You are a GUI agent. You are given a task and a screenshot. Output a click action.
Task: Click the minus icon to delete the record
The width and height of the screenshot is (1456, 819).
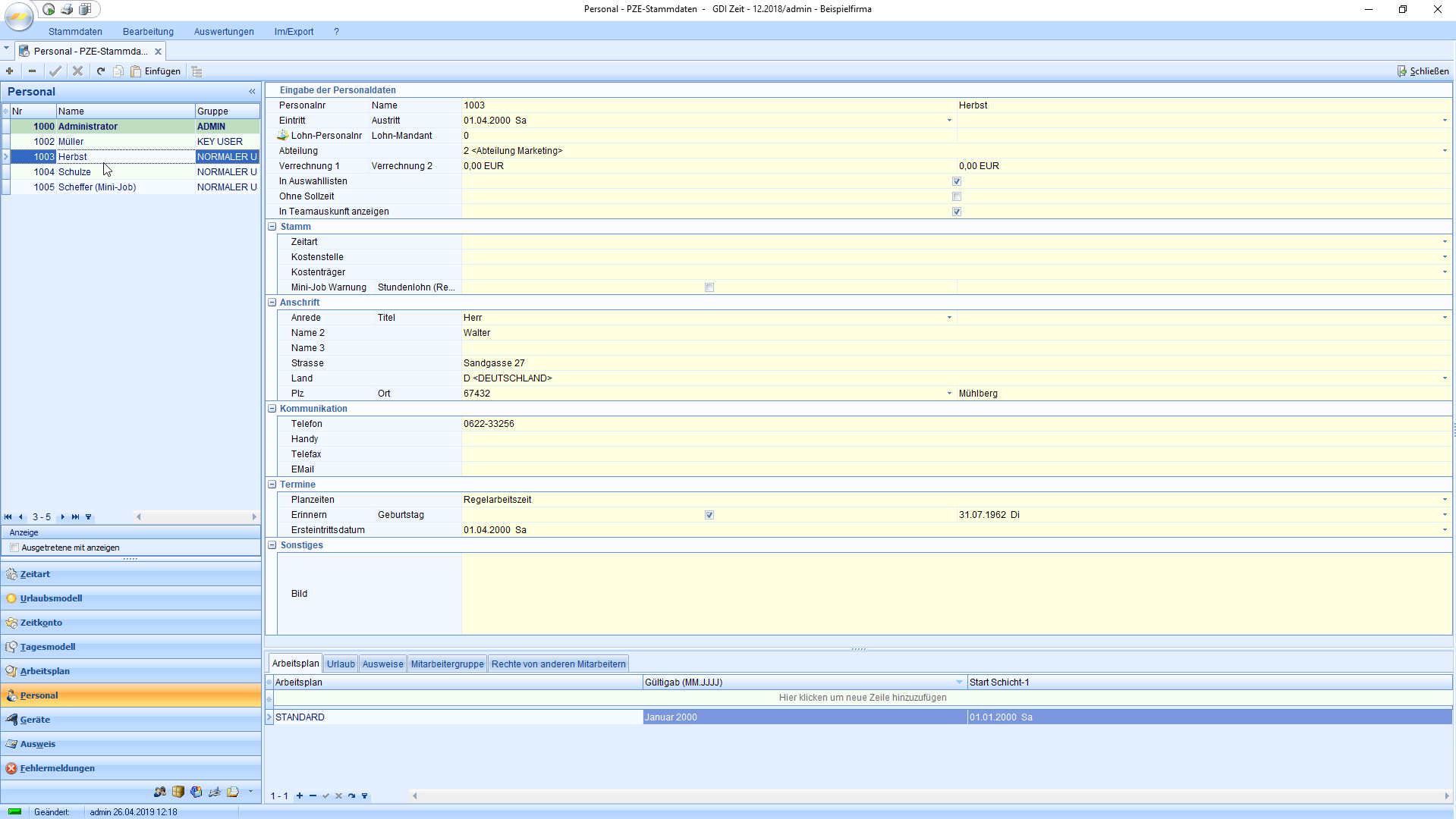(32, 71)
